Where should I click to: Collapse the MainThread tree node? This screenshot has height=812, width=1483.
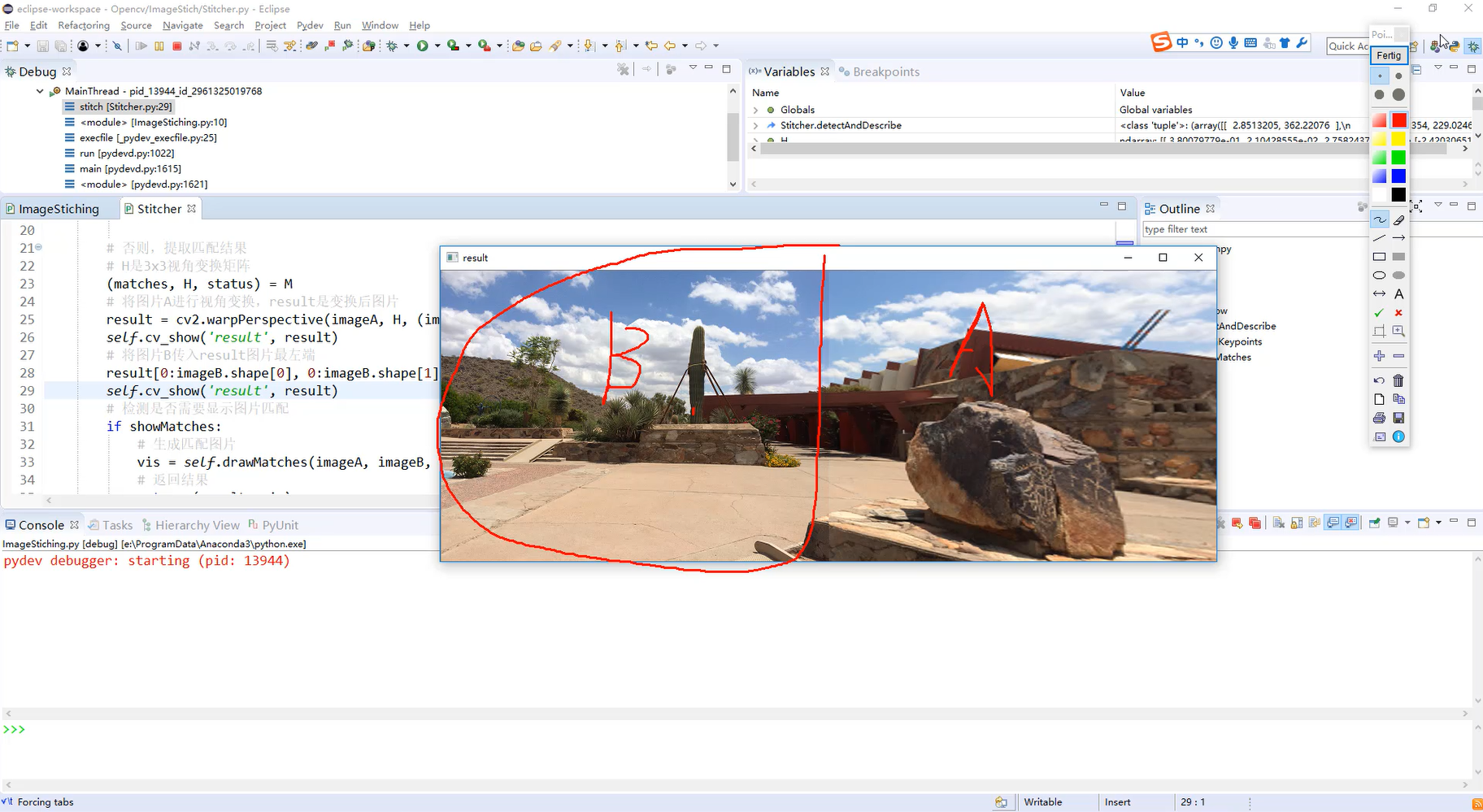pos(40,92)
